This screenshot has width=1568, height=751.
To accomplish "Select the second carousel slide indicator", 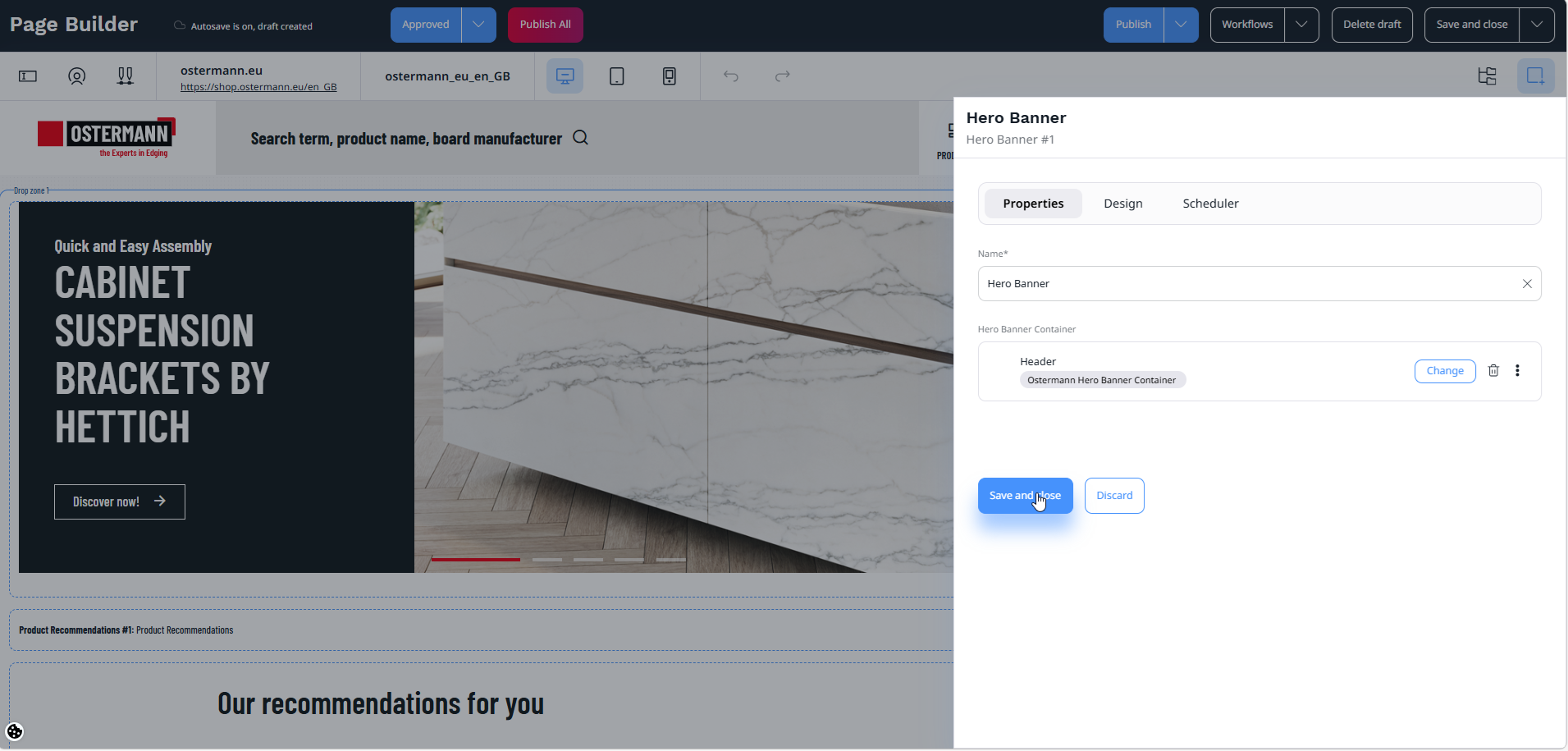I will coord(547,560).
